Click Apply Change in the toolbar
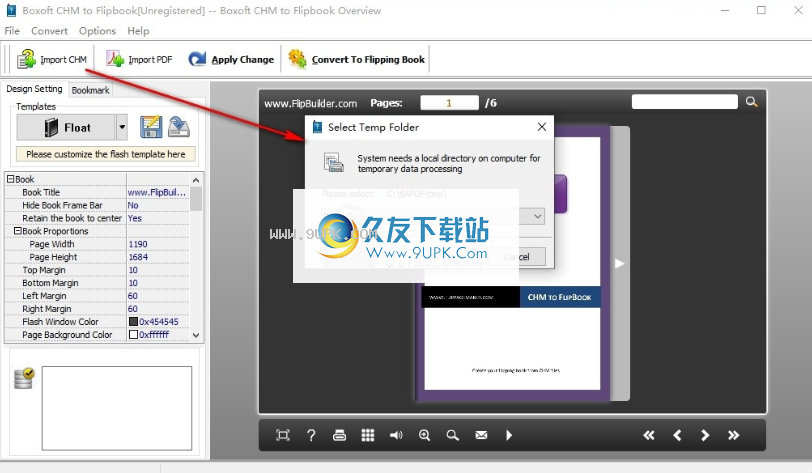812x473 pixels. coord(231,59)
